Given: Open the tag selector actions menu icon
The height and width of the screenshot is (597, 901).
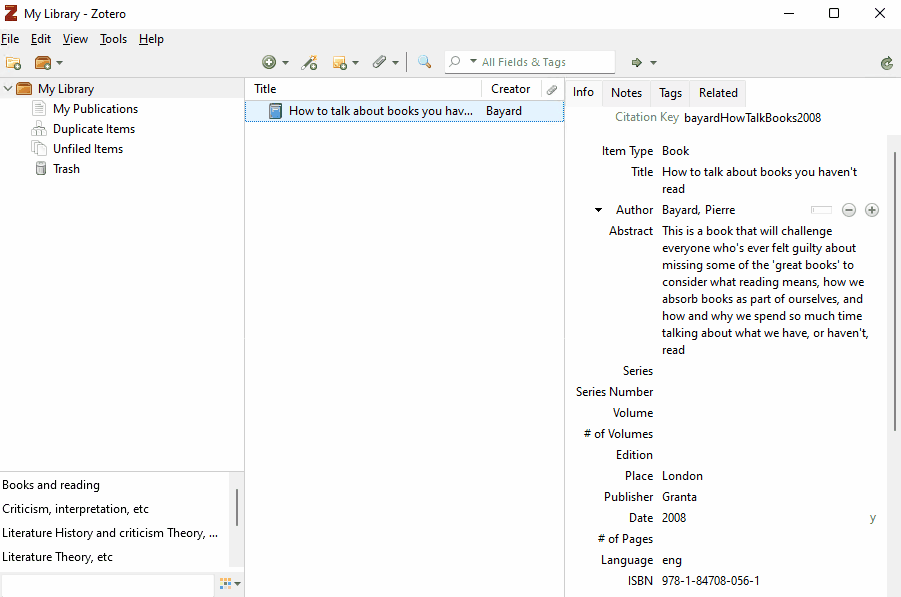Looking at the screenshot, I should [x=230, y=584].
